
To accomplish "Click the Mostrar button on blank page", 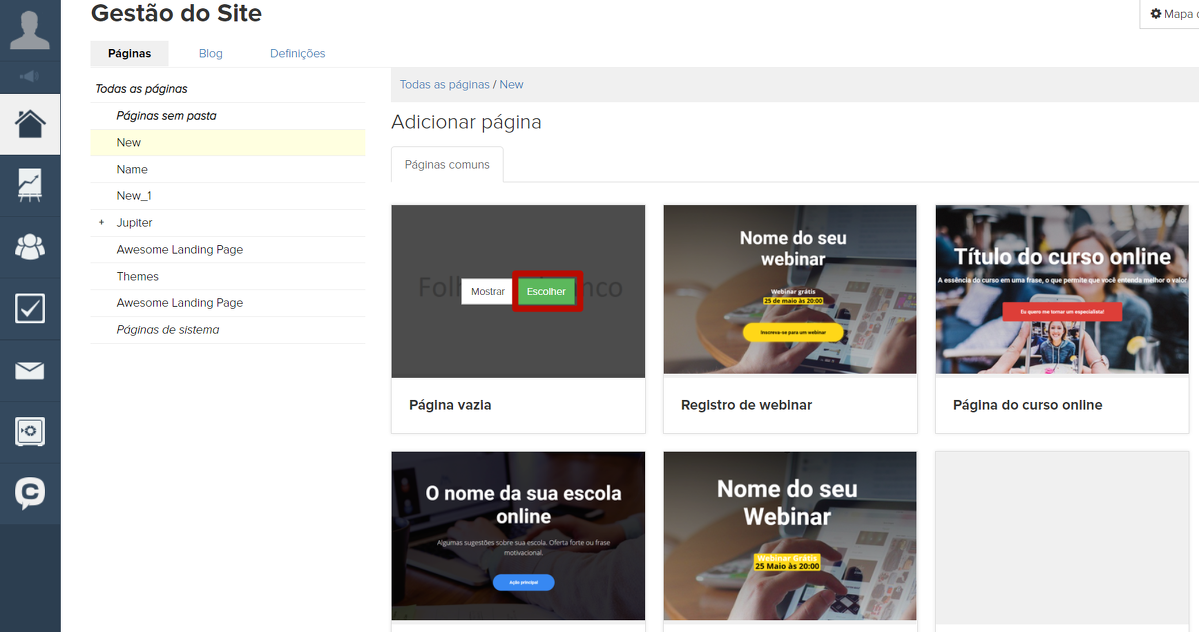I will [488, 292].
